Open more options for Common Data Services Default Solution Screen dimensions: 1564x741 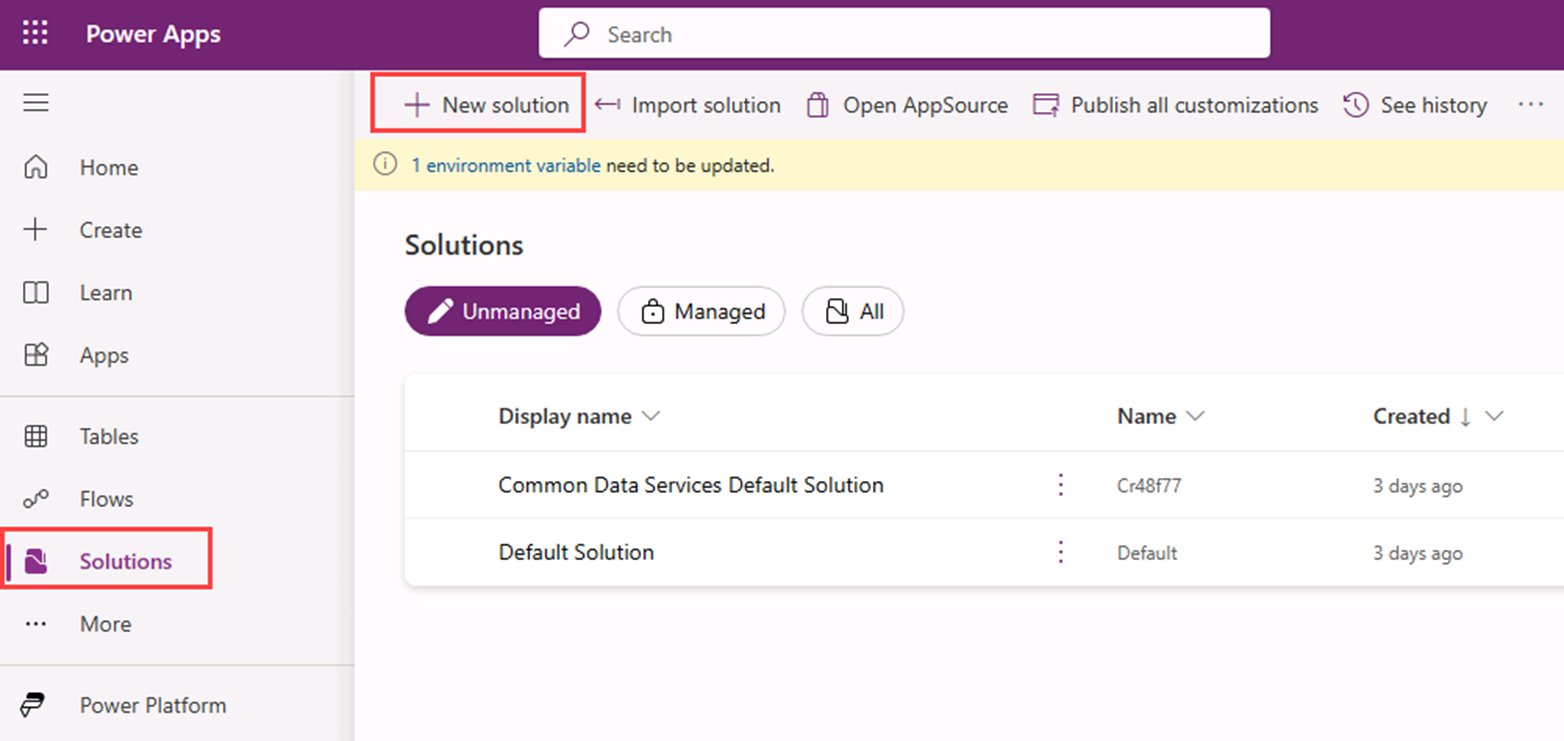click(1061, 485)
